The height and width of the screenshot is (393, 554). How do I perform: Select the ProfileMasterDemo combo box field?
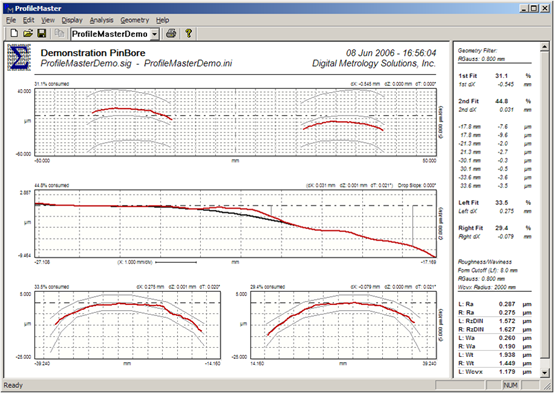115,34
